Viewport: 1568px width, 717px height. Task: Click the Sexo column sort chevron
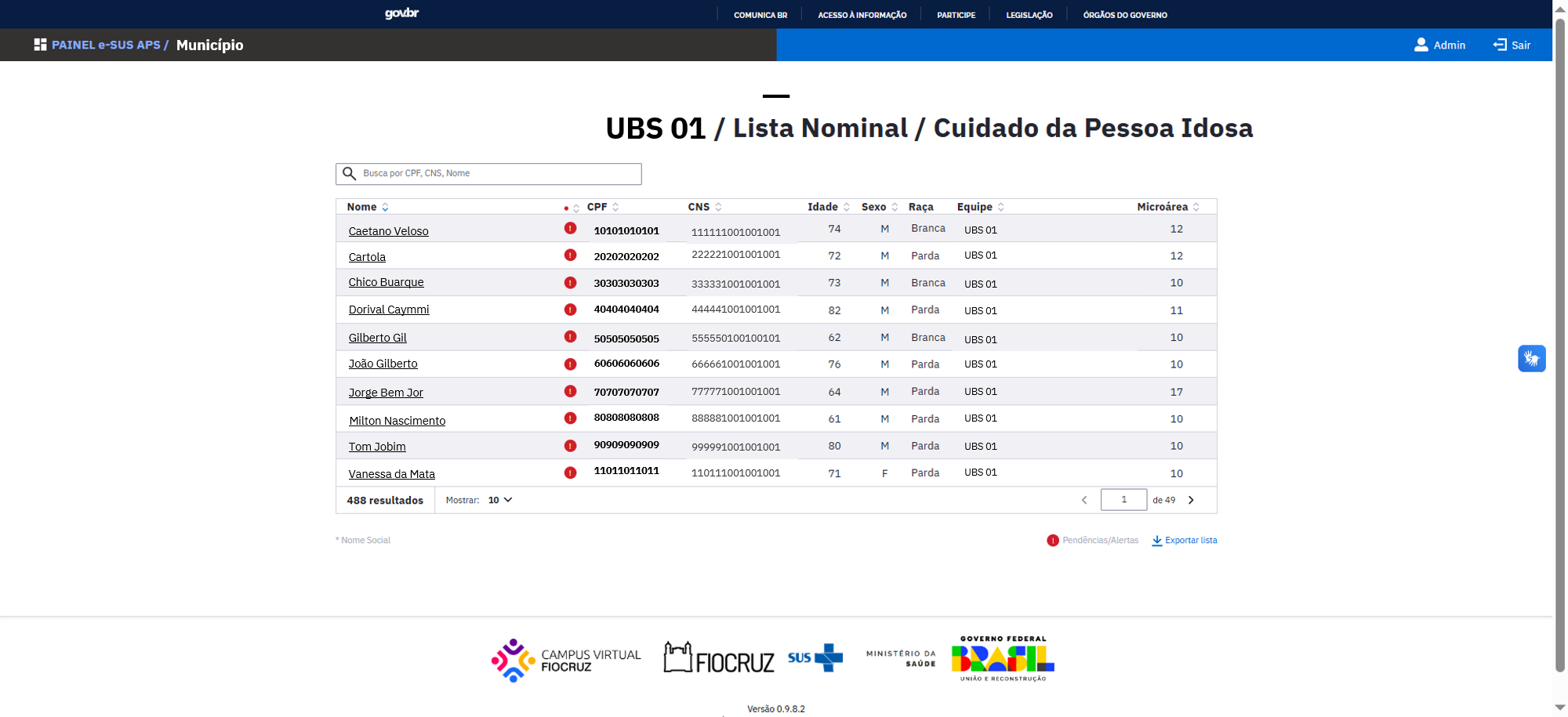pos(895,207)
